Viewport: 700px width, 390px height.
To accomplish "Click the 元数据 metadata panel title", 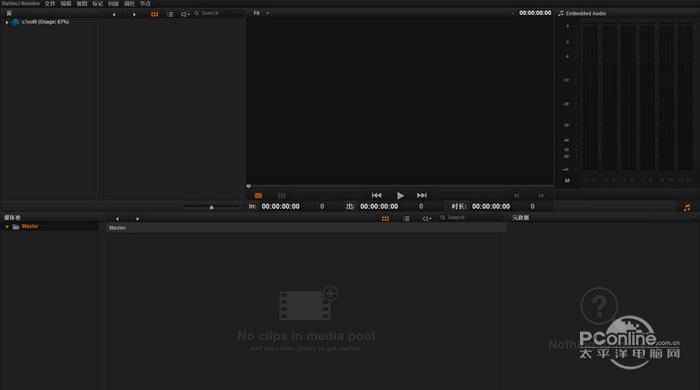I will [x=521, y=218].
